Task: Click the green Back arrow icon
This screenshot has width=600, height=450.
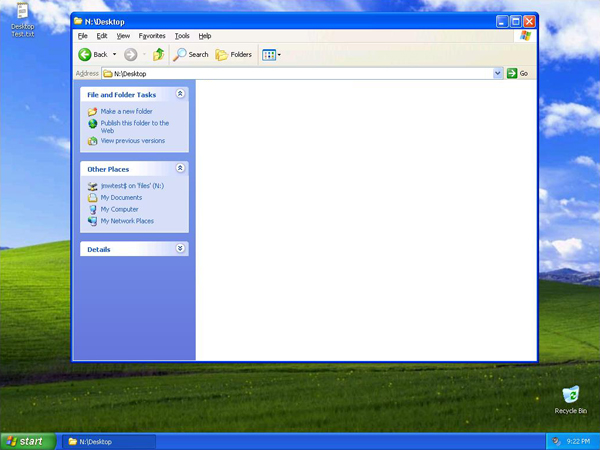Action: 85,55
